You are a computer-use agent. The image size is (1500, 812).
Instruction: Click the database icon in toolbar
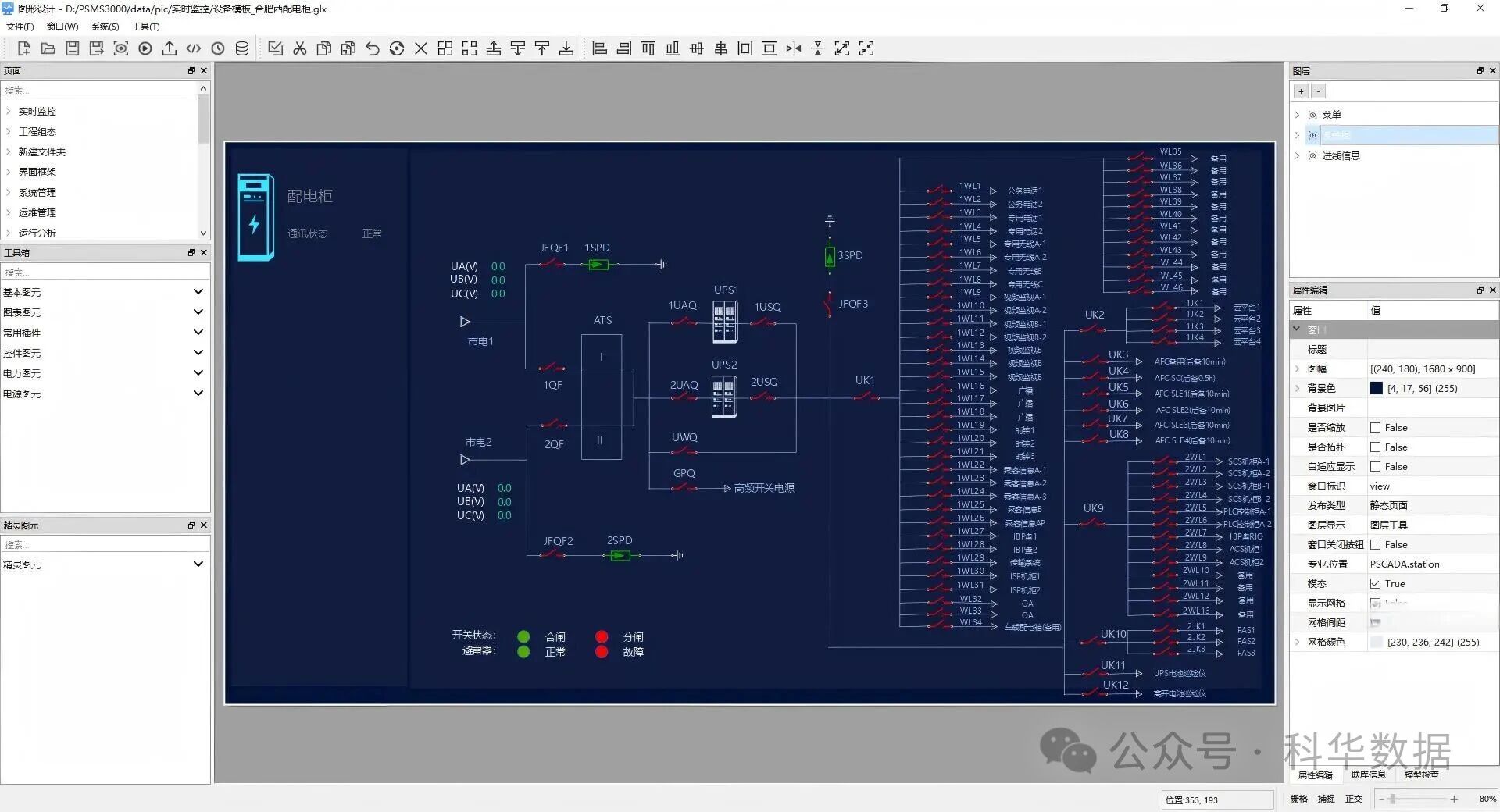pyautogui.click(x=242, y=48)
